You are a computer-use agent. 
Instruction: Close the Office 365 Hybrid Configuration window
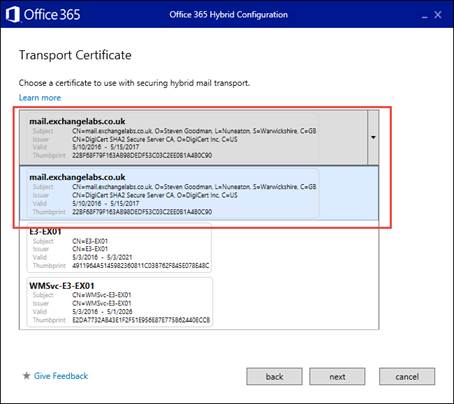438,15
